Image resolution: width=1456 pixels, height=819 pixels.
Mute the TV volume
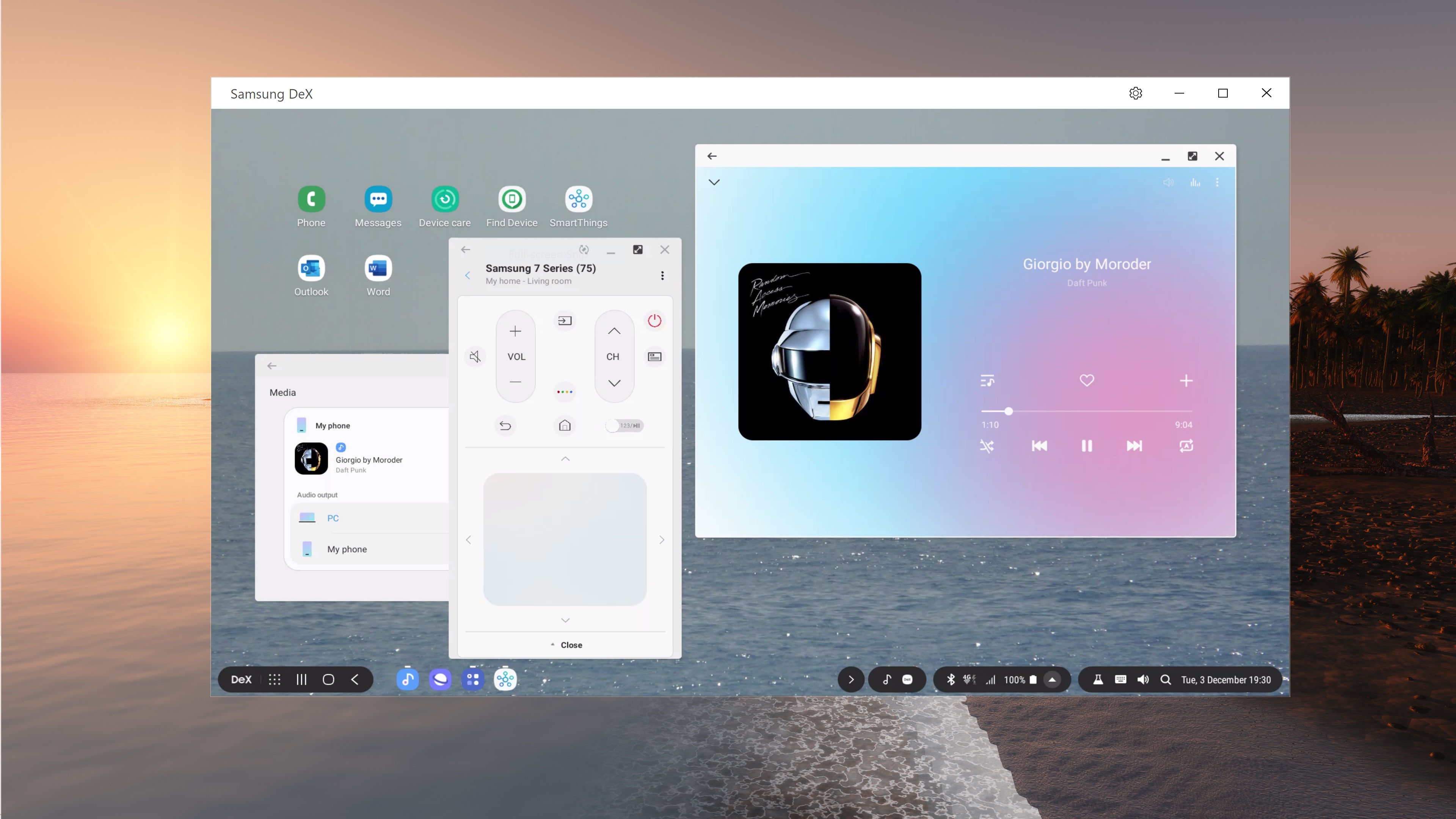pos(475,357)
